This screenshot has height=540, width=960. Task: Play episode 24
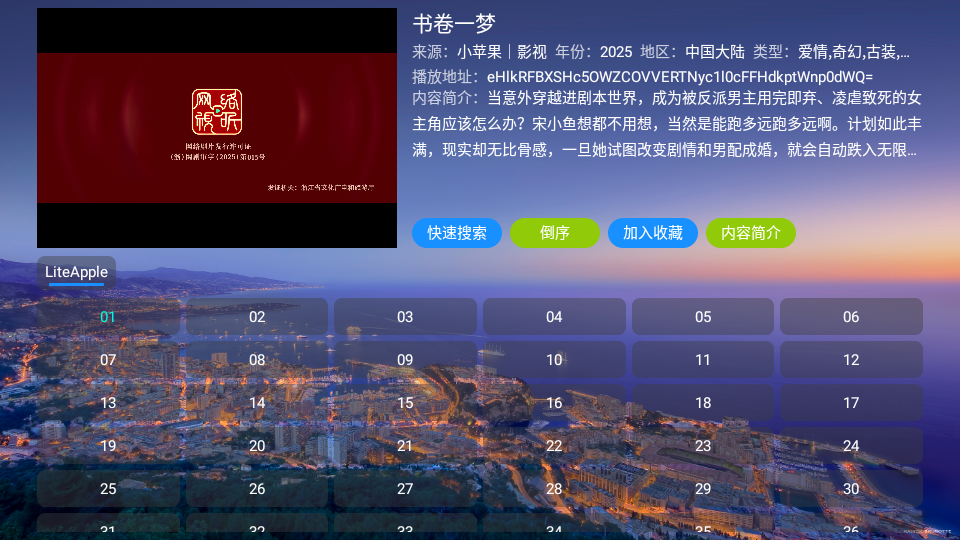click(x=851, y=446)
